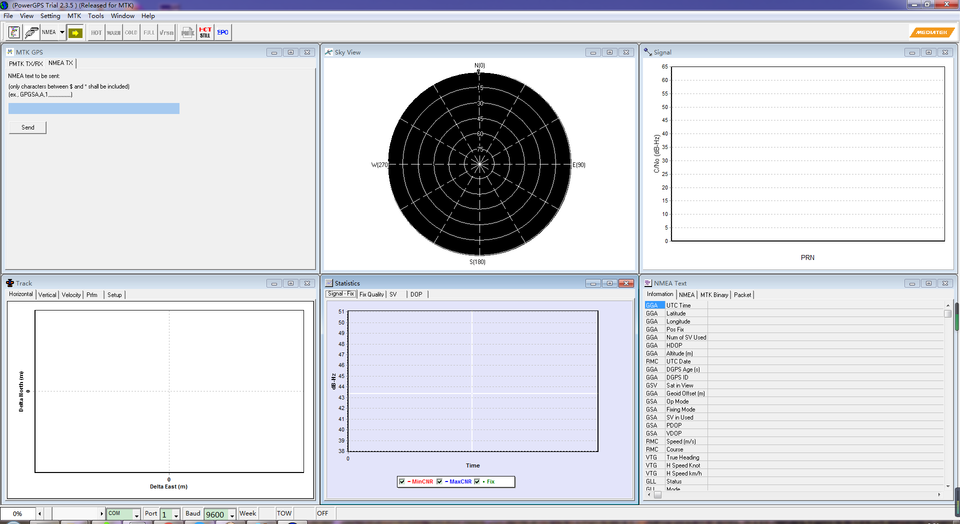Click the Vrsn version toolbar icon
Screen dimensions: 960x524
(166, 32)
